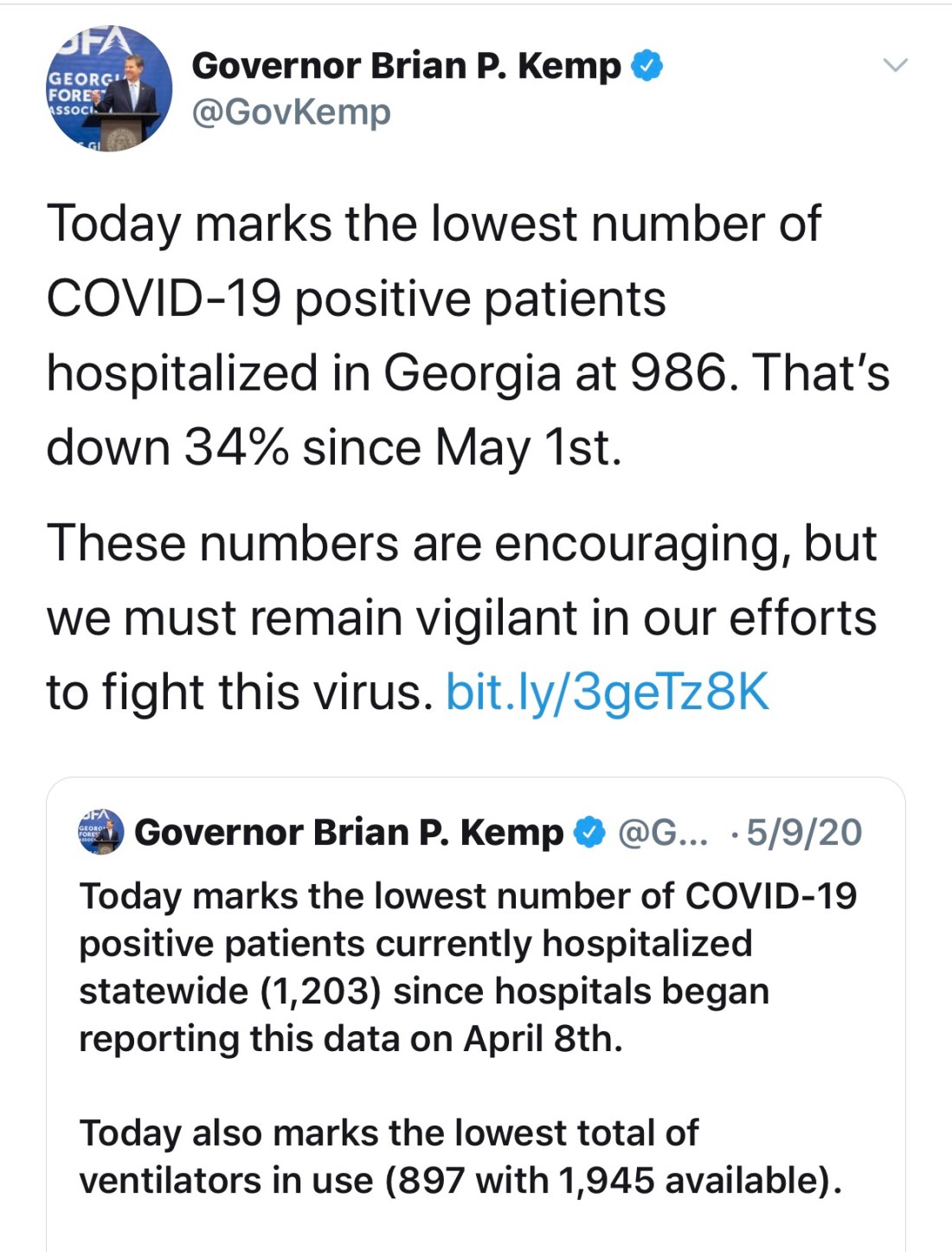Click "May 1st" in the main tweet
This screenshot has height=1252, width=952.
[x=527, y=448]
